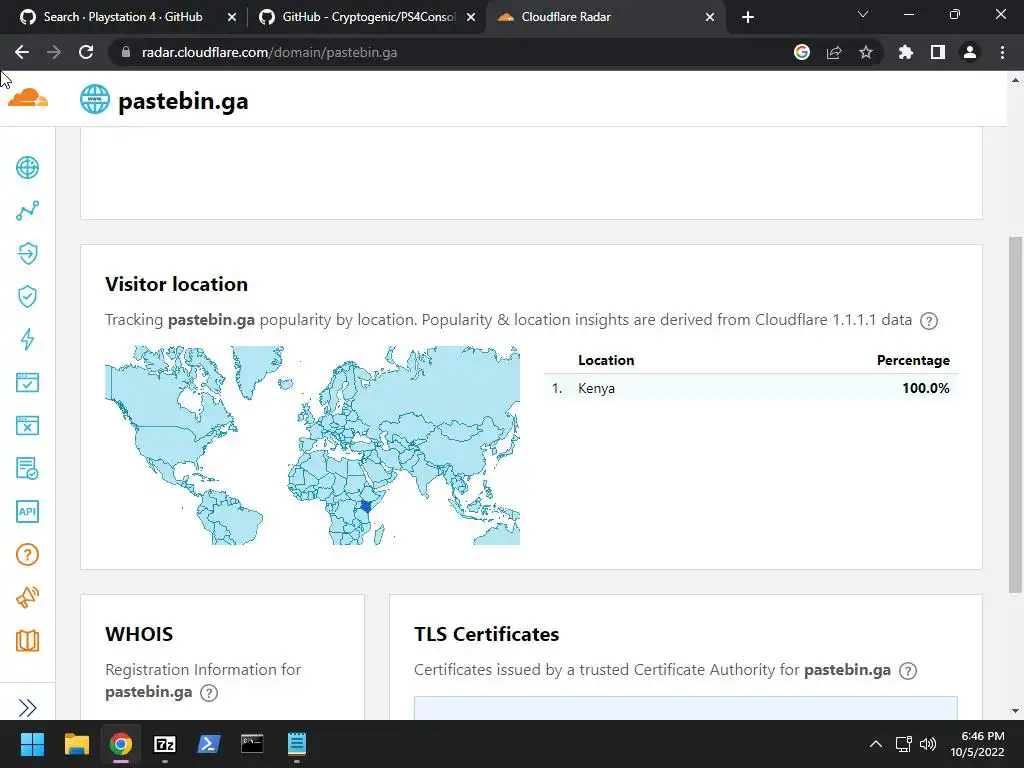1024x768 pixels.
Task: Open Notepad from the taskbar
Action: click(296, 744)
